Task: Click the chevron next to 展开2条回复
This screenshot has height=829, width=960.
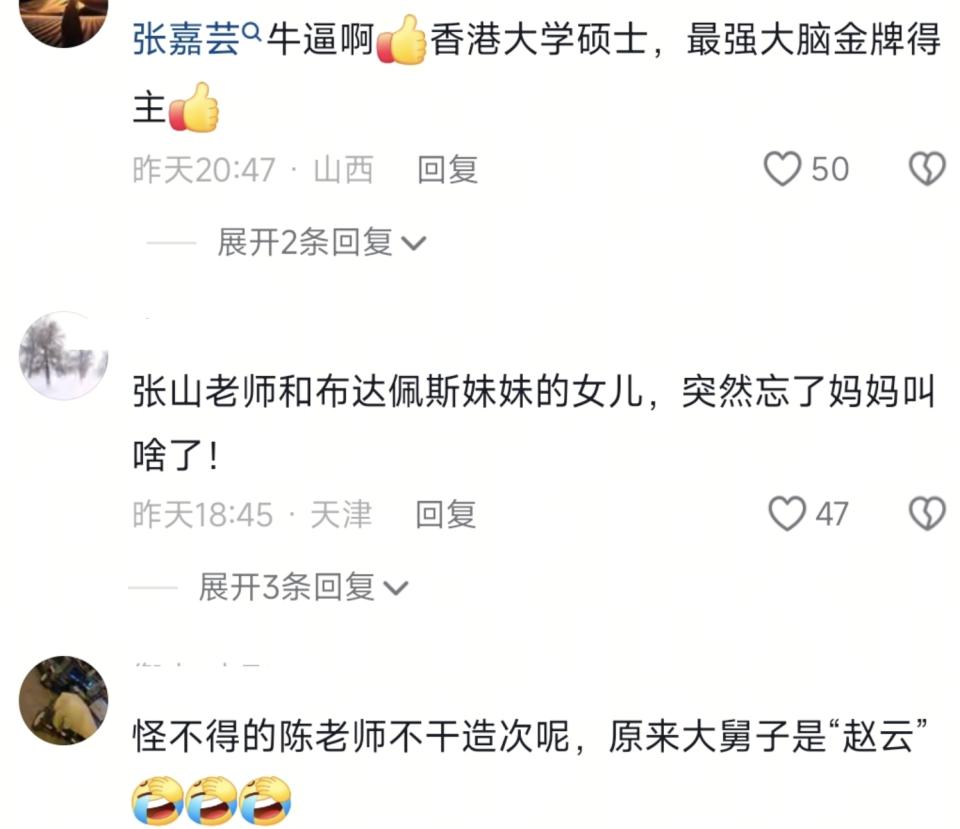Action: [x=413, y=244]
